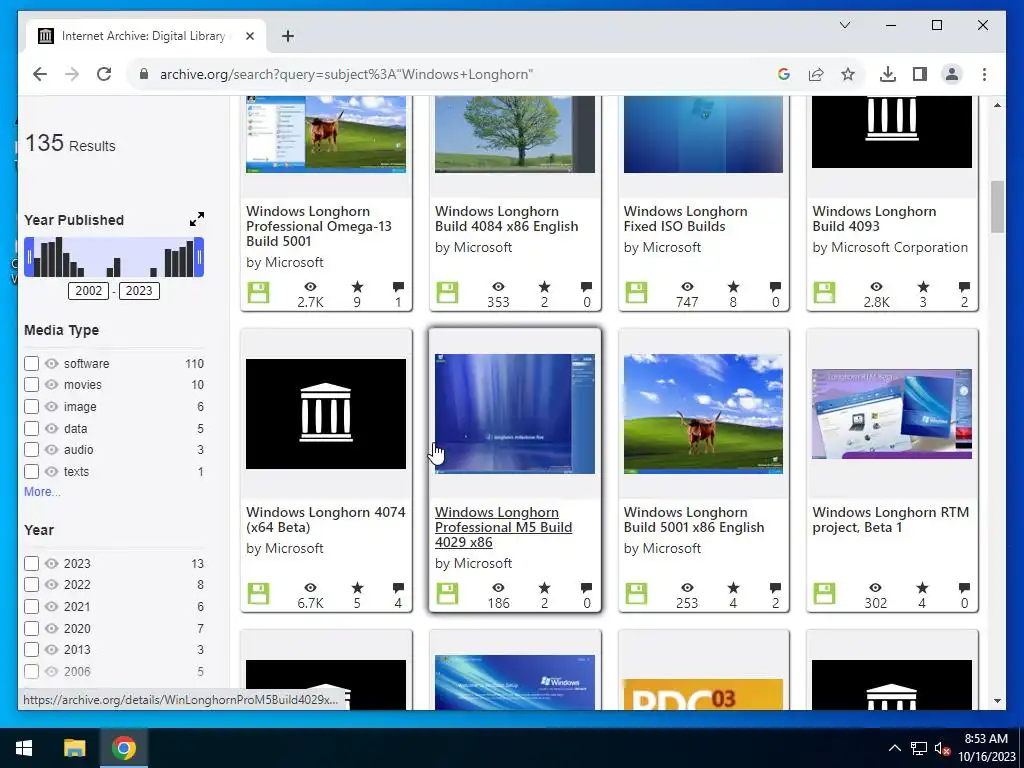
Task: Click software icon on Omega-13 Build 5001 card
Action: coord(258,293)
